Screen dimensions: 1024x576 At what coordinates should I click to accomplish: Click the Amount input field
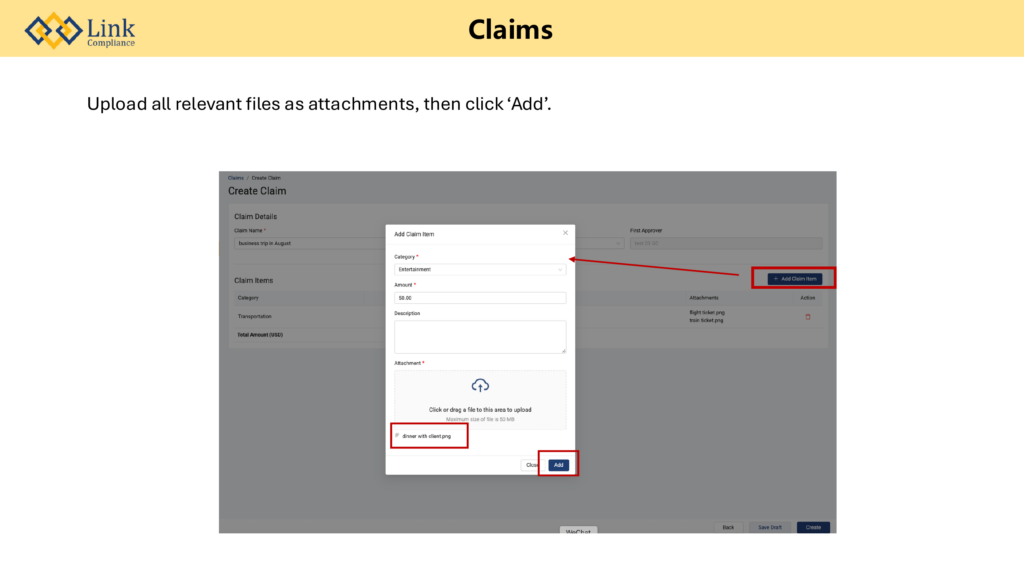(x=480, y=297)
